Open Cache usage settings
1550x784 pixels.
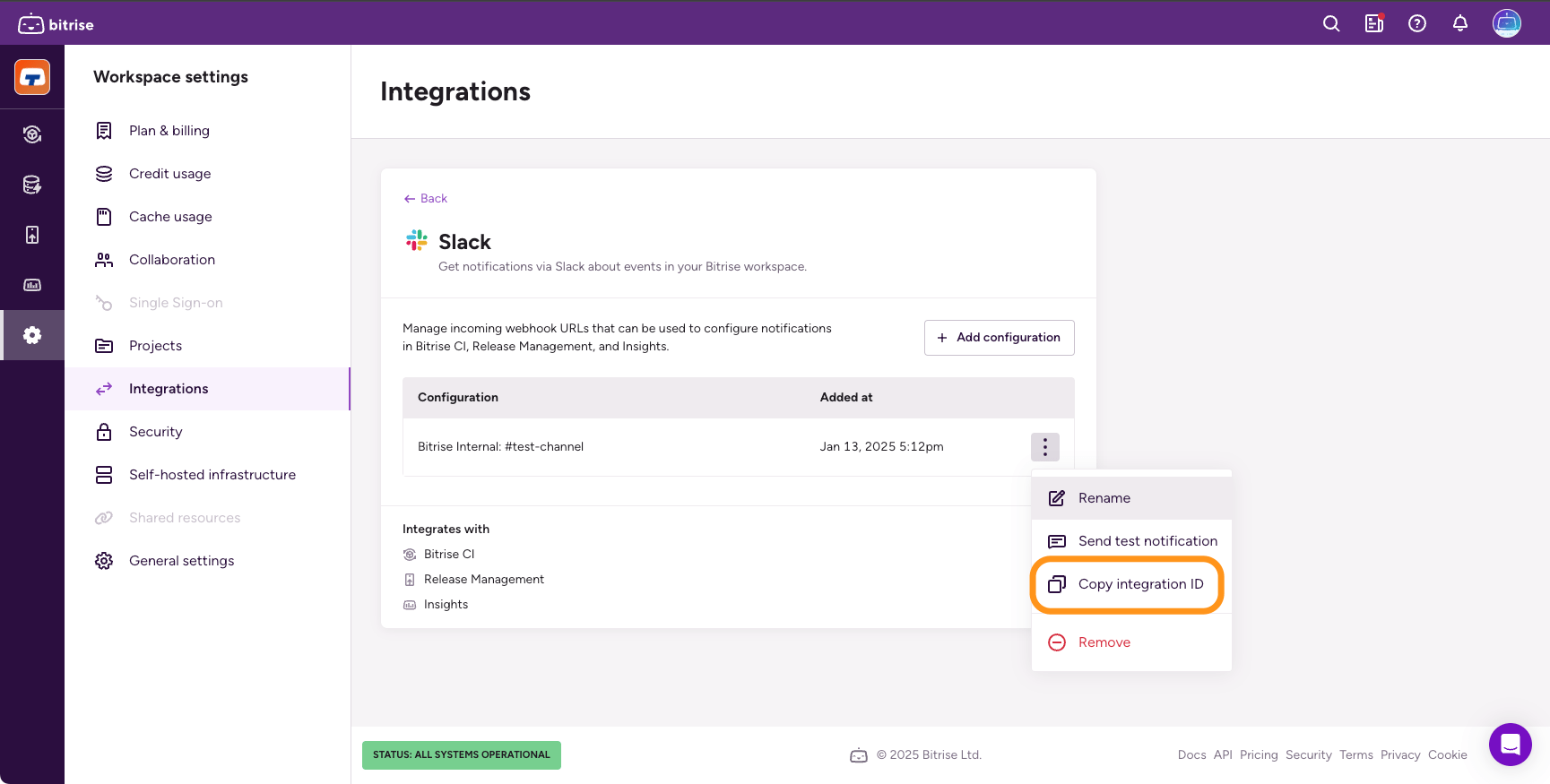(x=207, y=217)
